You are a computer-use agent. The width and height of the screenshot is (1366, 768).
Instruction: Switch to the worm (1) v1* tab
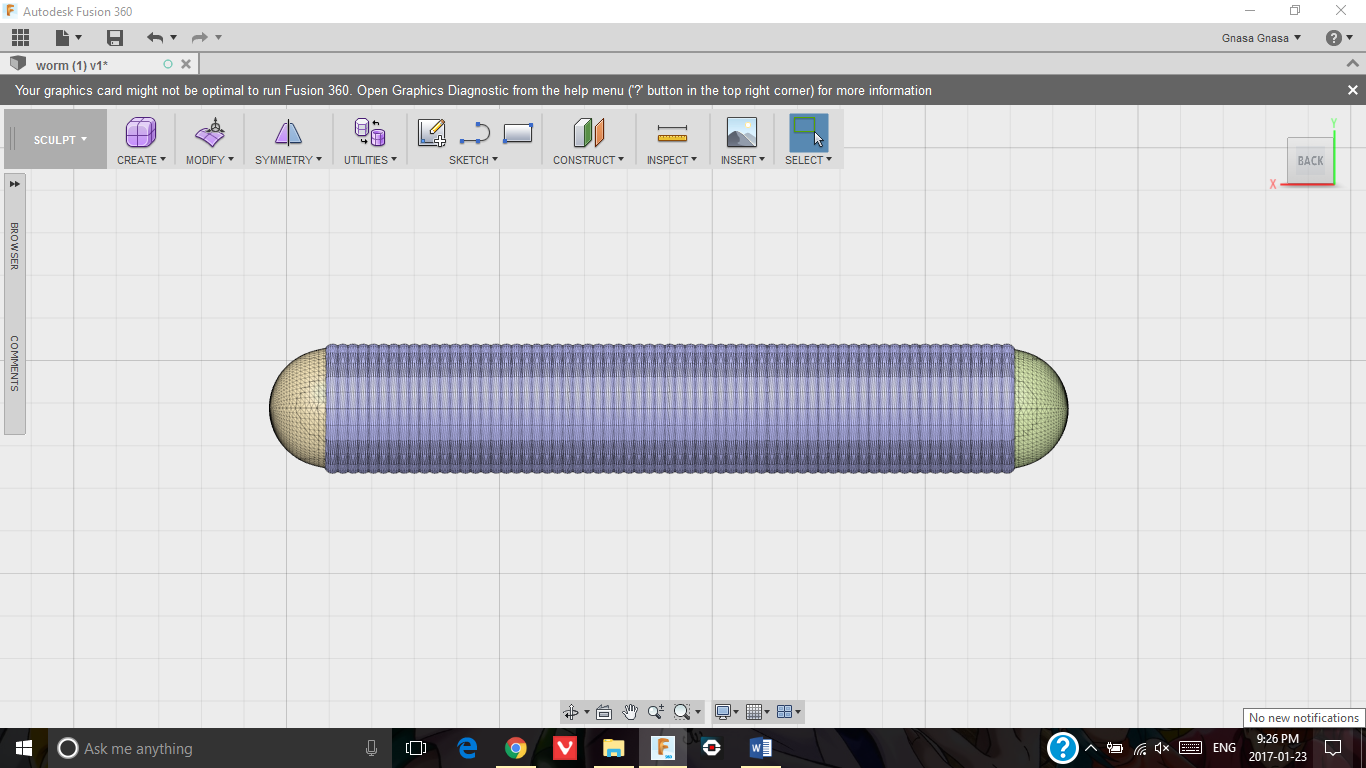(72, 65)
